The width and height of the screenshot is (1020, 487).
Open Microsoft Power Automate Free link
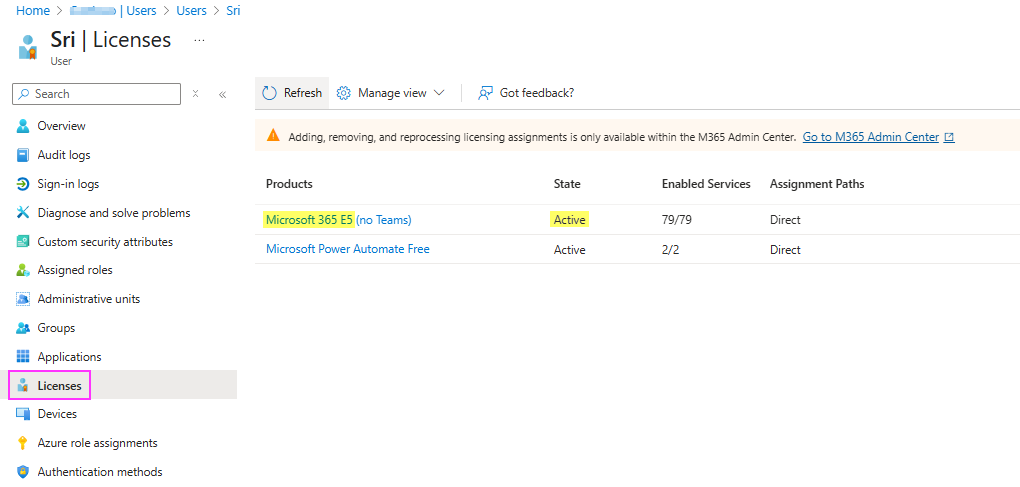tap(347, 249)
